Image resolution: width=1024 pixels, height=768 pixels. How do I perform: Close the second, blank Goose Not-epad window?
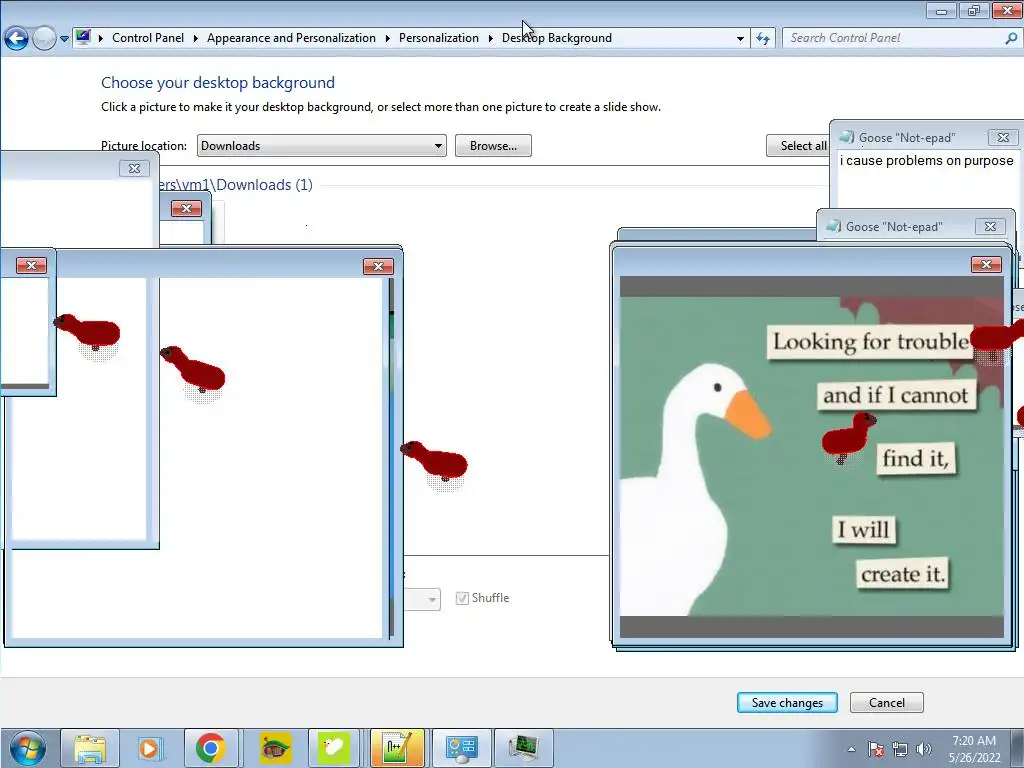990,226
